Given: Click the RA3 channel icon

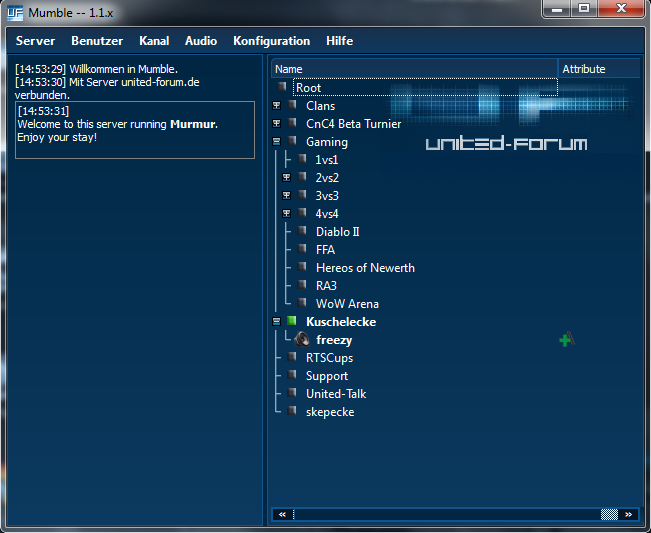Looking at the screenshot, I should [302, 284].
